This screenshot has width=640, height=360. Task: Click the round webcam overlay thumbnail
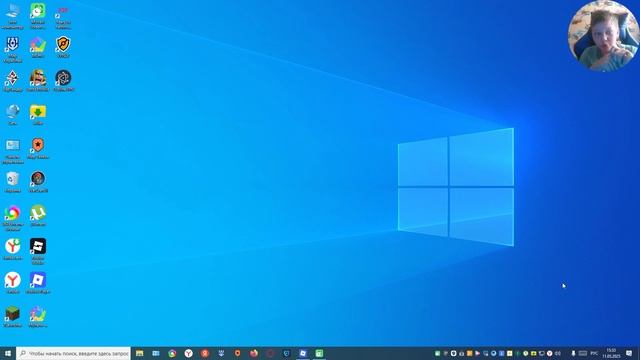tap(604, 36)
